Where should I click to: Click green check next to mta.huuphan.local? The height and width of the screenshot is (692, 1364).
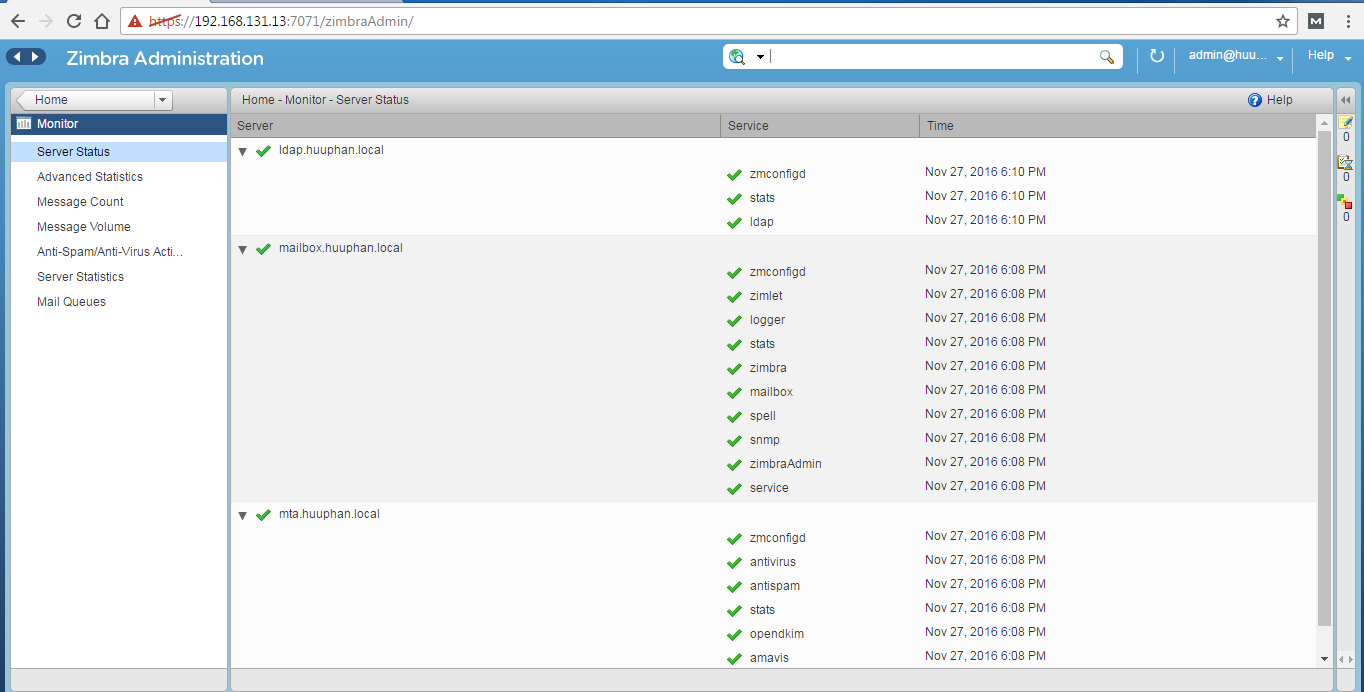[x=264, y=515]
